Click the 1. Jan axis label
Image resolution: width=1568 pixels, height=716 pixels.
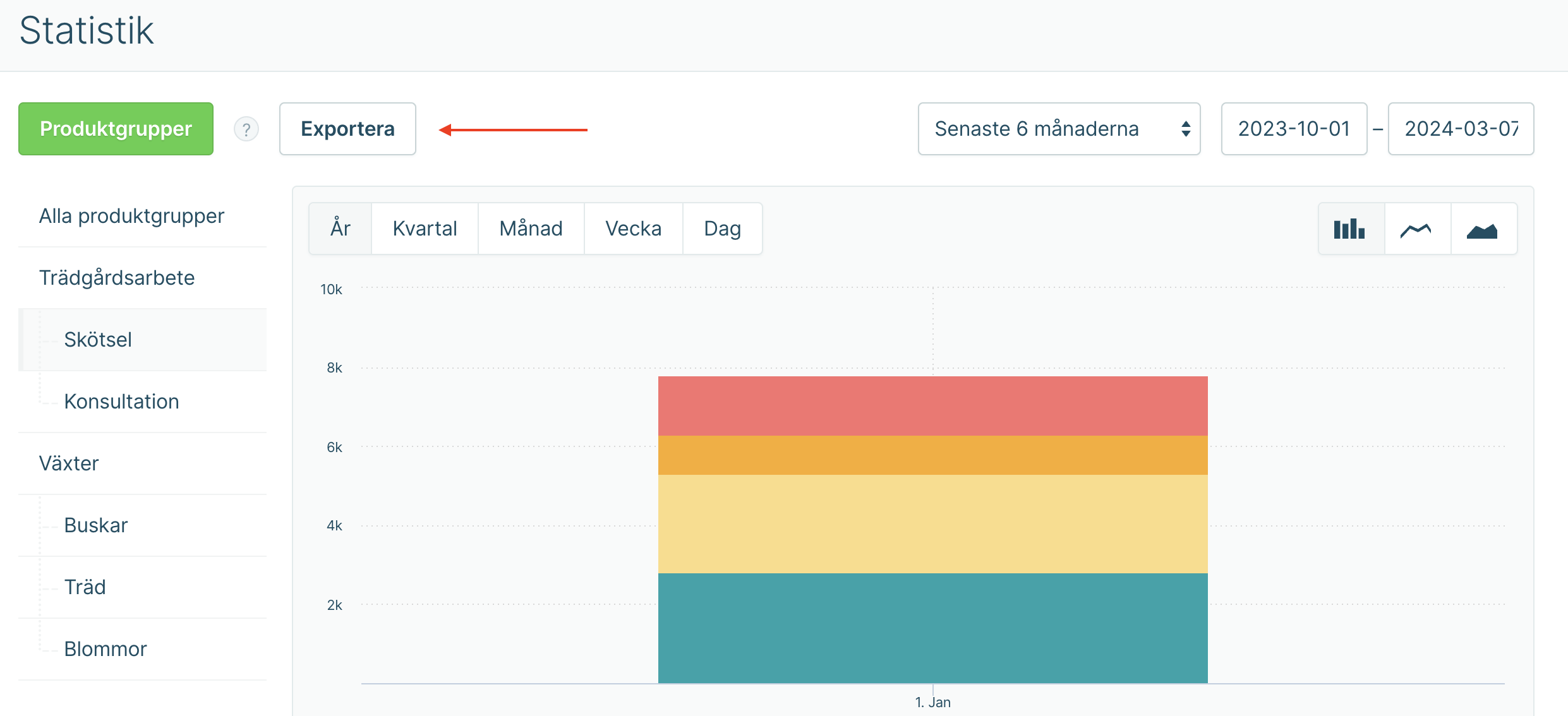coord(932,702)
